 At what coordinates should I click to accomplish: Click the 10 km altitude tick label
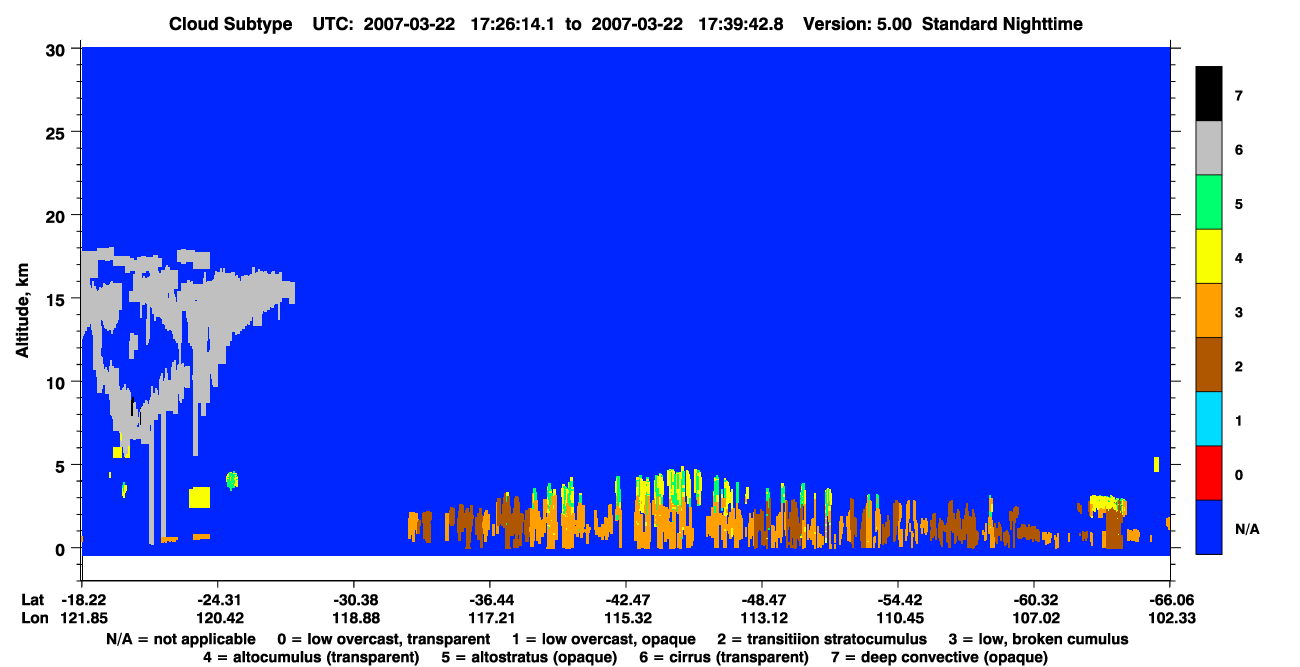pyautogui.click(x=58, y=382)
